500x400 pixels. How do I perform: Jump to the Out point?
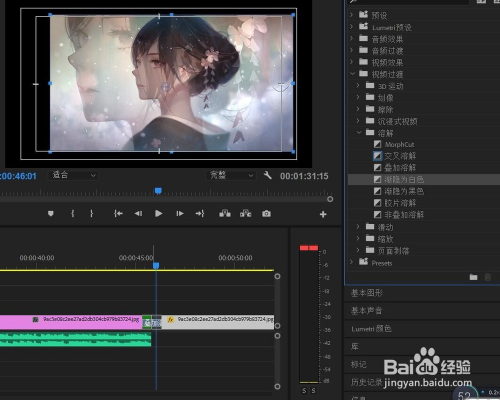click(x=200, y=214)
